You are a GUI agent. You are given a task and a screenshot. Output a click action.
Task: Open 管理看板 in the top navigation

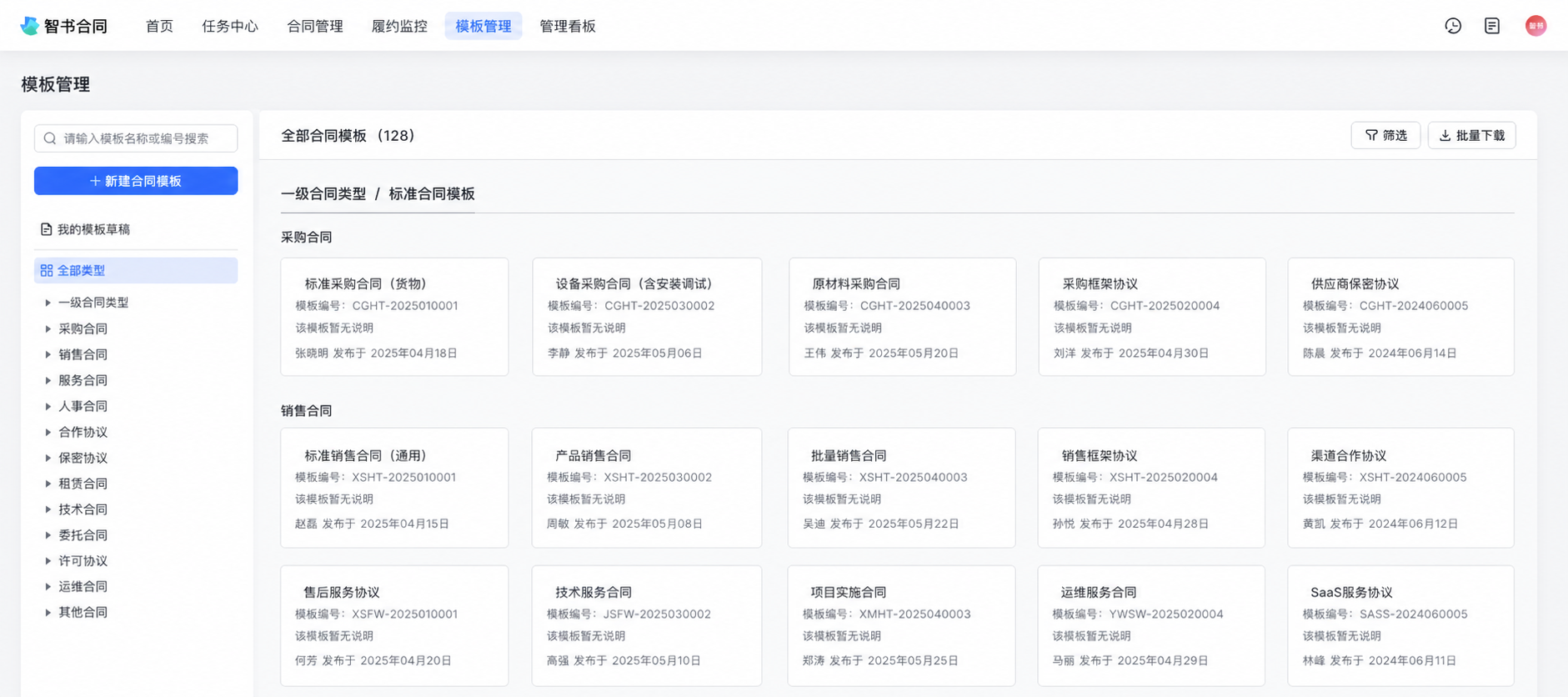[x=568, y=26]
